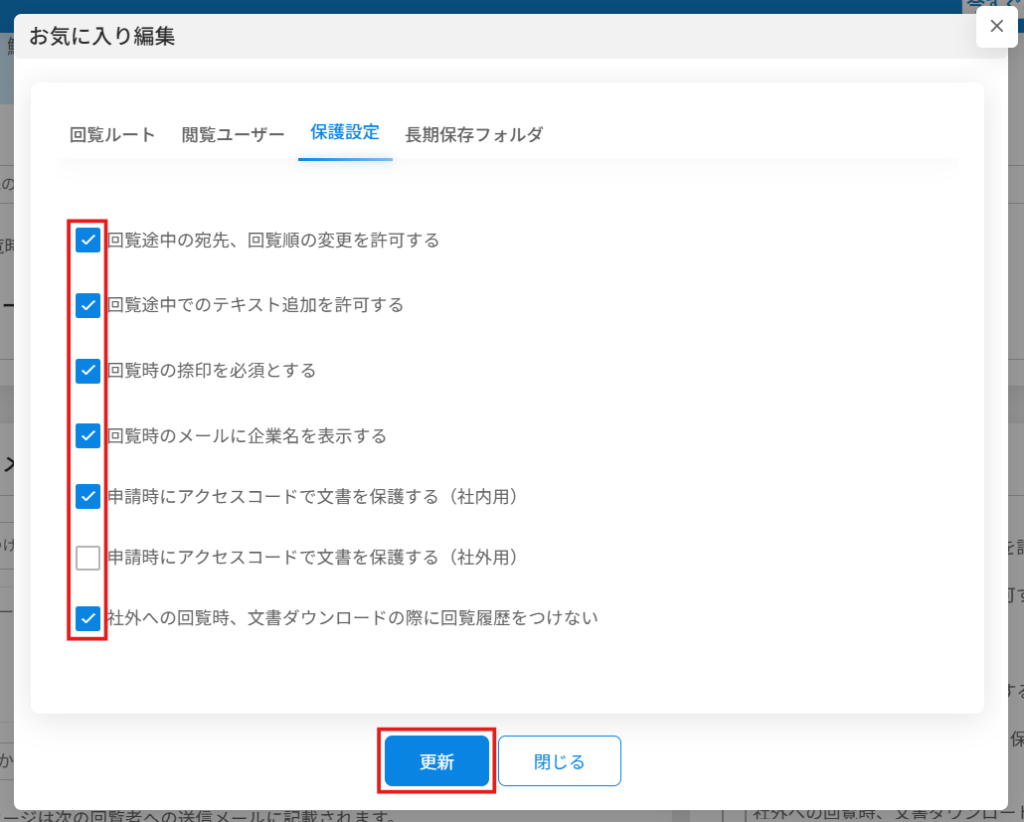Click the label text 回覧途中でのテキスト追加を許可する
The width and height of the screenshot is (1024, 822).
255,305
